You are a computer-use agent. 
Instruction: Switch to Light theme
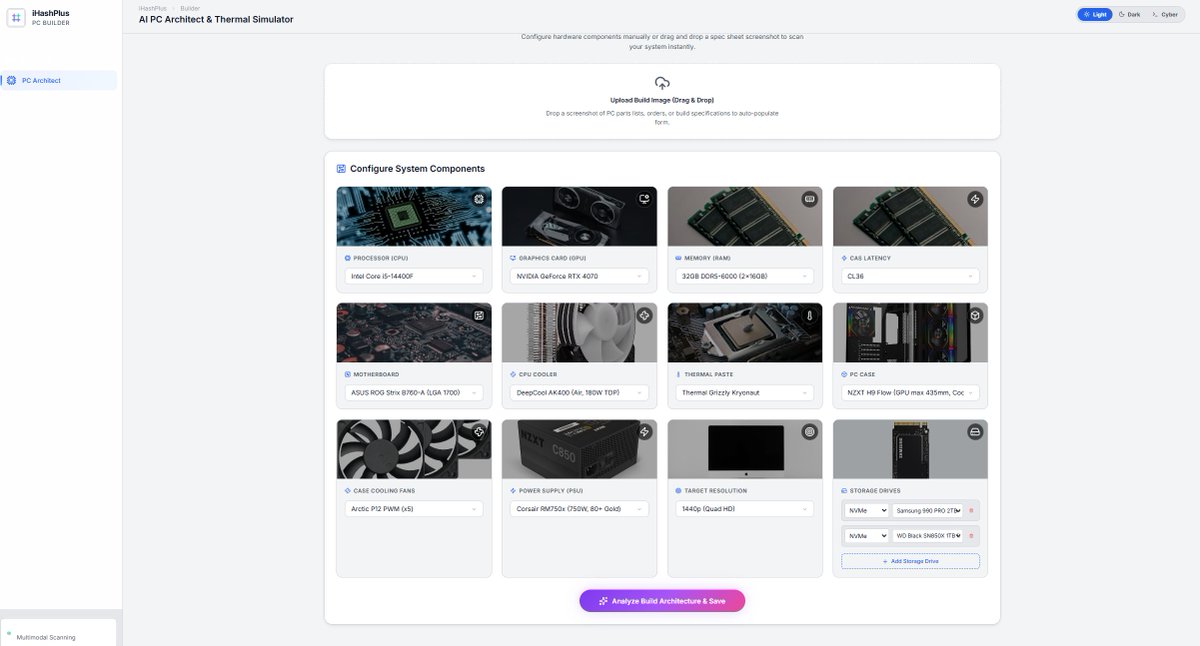coord(1095,15)
